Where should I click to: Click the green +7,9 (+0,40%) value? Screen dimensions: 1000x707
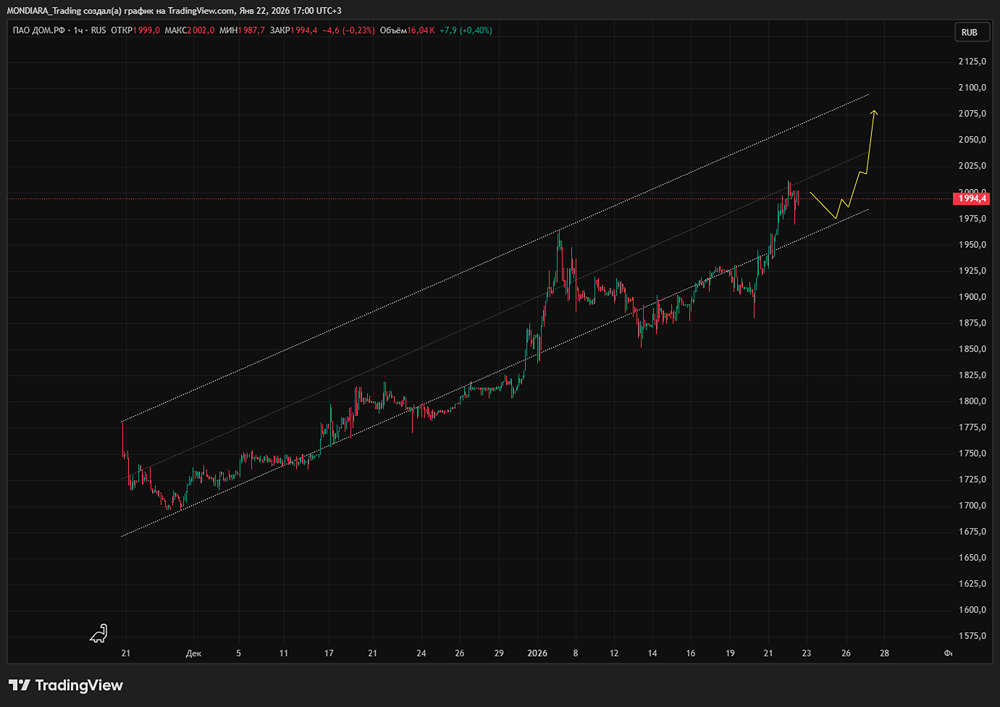(x=466, y=30)
